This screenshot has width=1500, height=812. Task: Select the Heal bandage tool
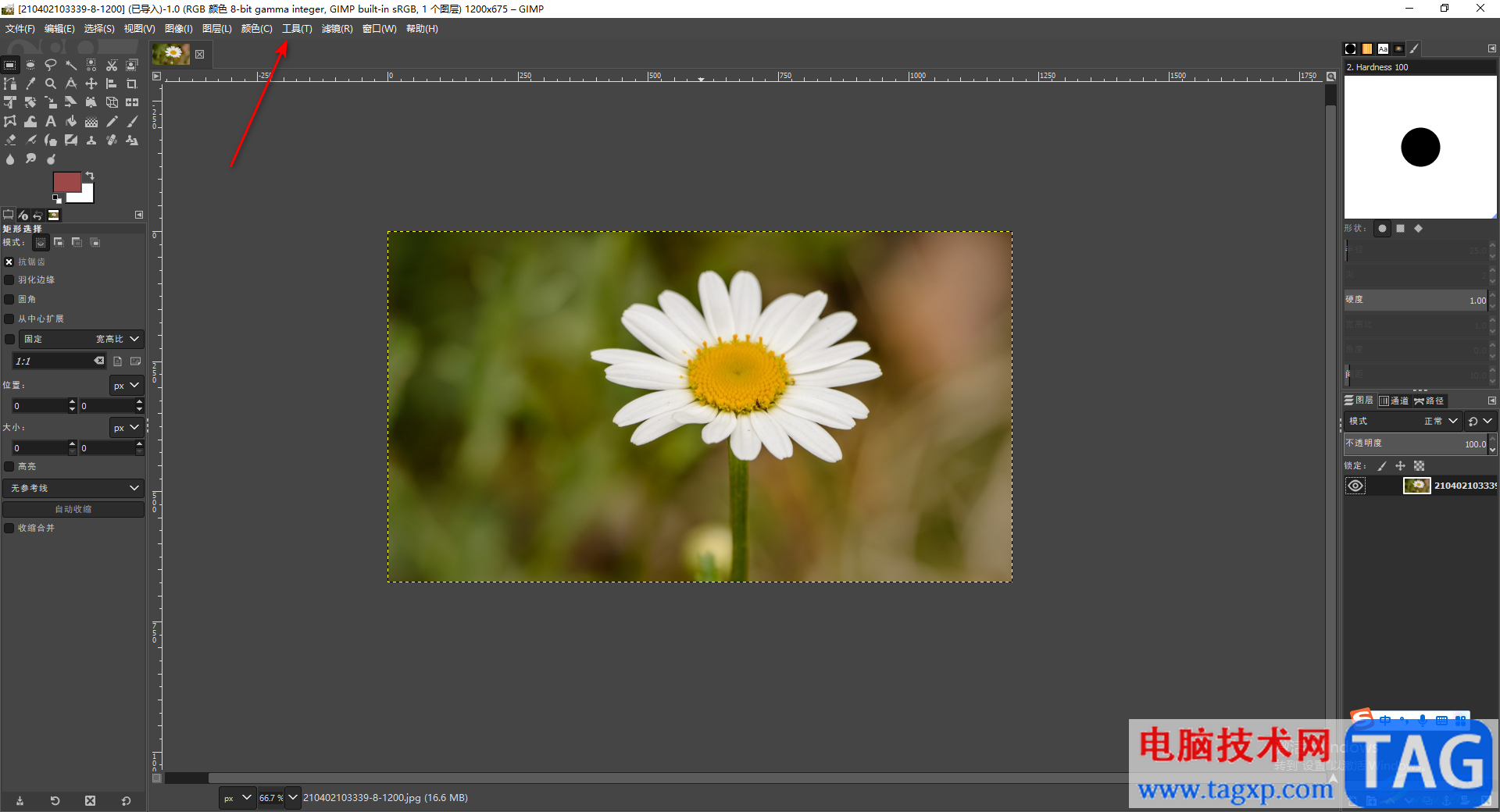112,140
